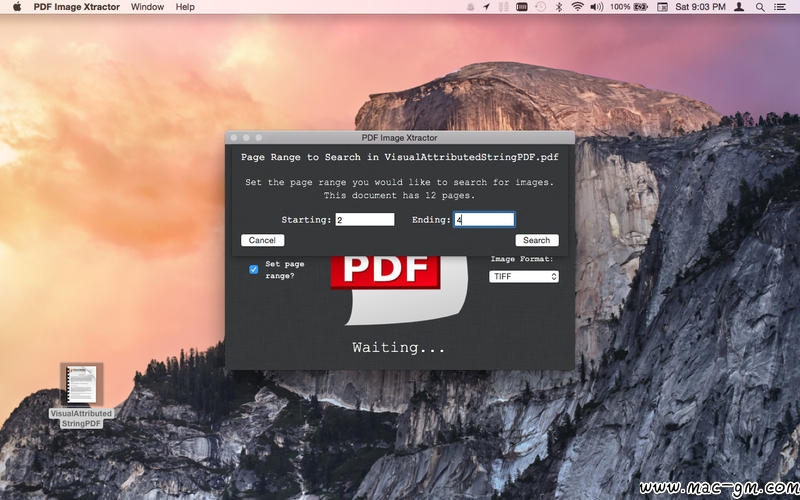
Task: Click the volume speaker icon
Action: point(596,7)
